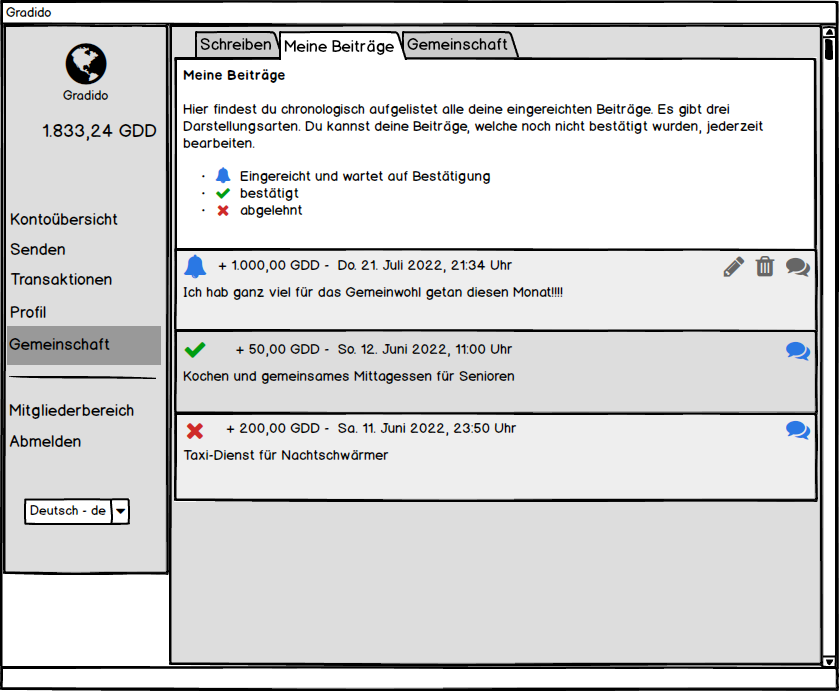Switch to the Gemeinschaft tab
The width and height of the screenshot is (839, 691).
click(x=458, y=44)
